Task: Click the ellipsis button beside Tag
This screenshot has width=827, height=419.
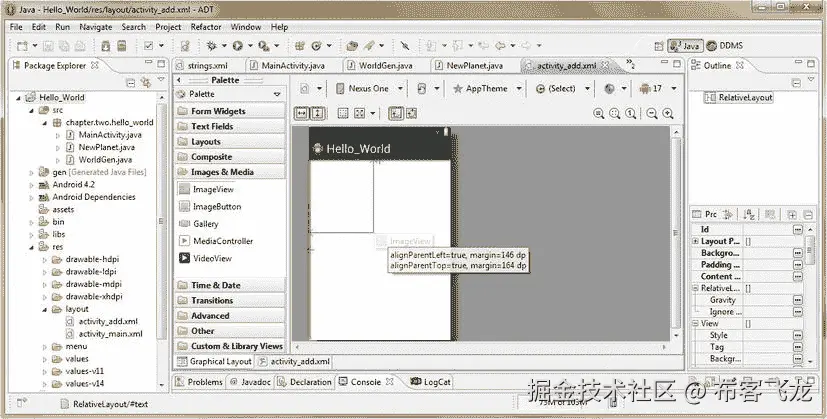Action: 798,347
